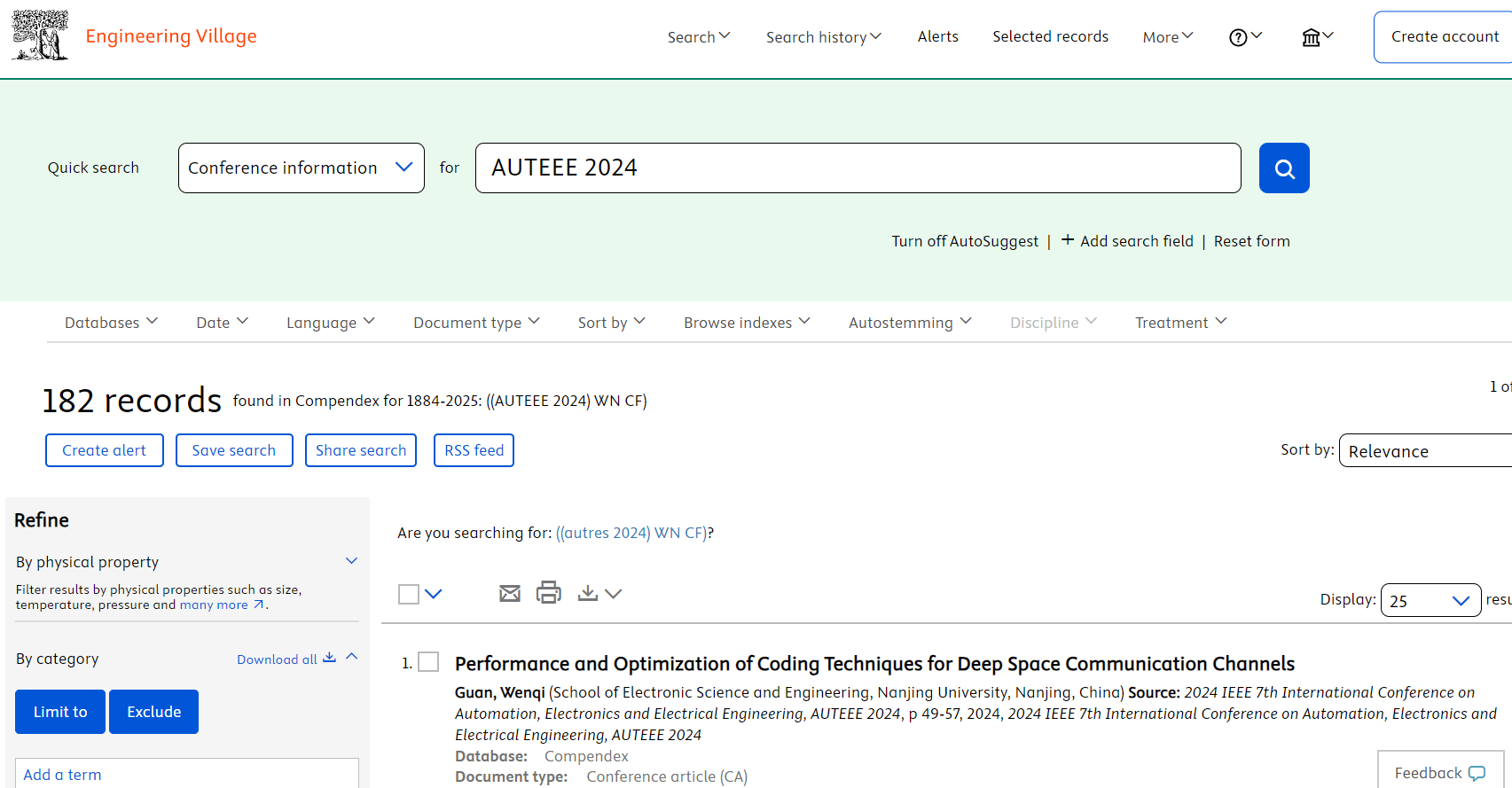Click the Create account button
Viewport: 1512px width, 788px height.
(1444, 36)
